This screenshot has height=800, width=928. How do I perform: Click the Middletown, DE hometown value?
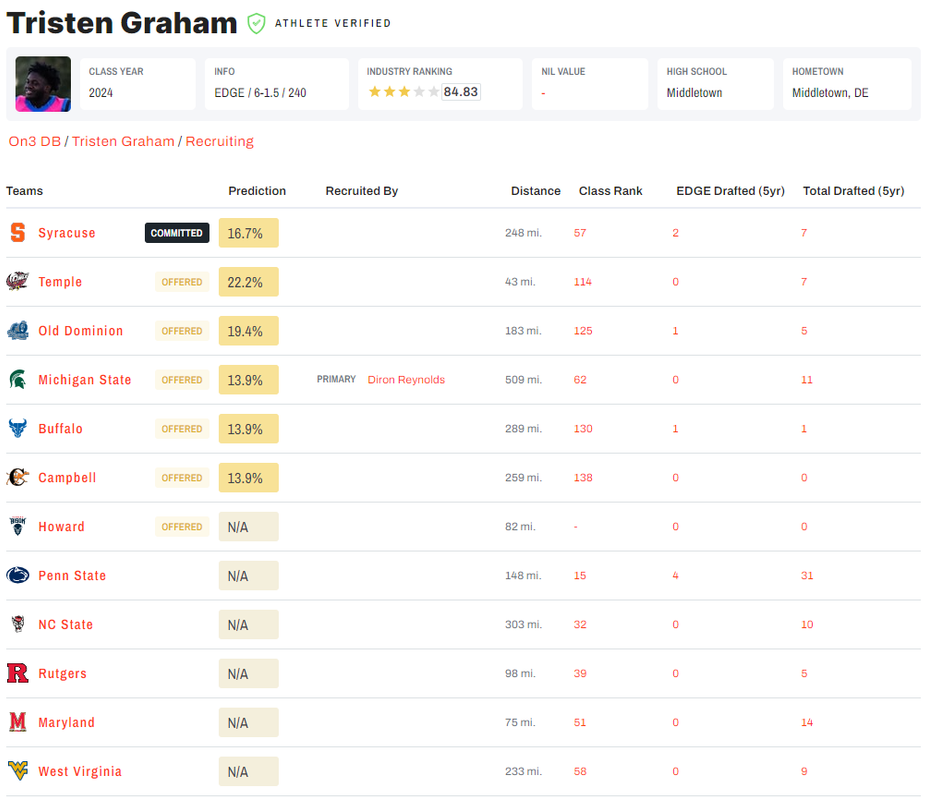[x=830, y=93]
